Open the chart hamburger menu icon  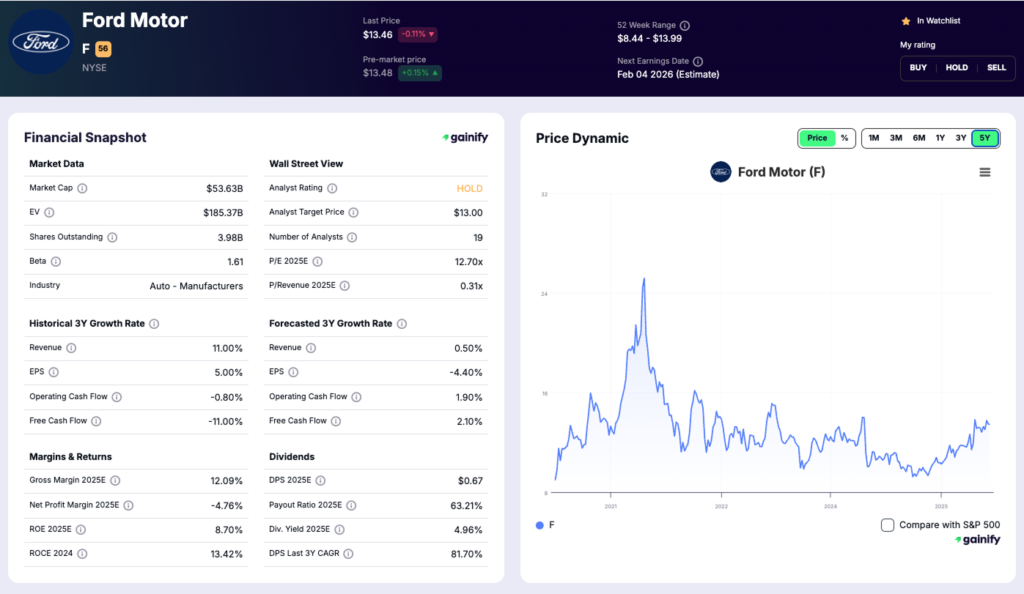coord(985,172)
